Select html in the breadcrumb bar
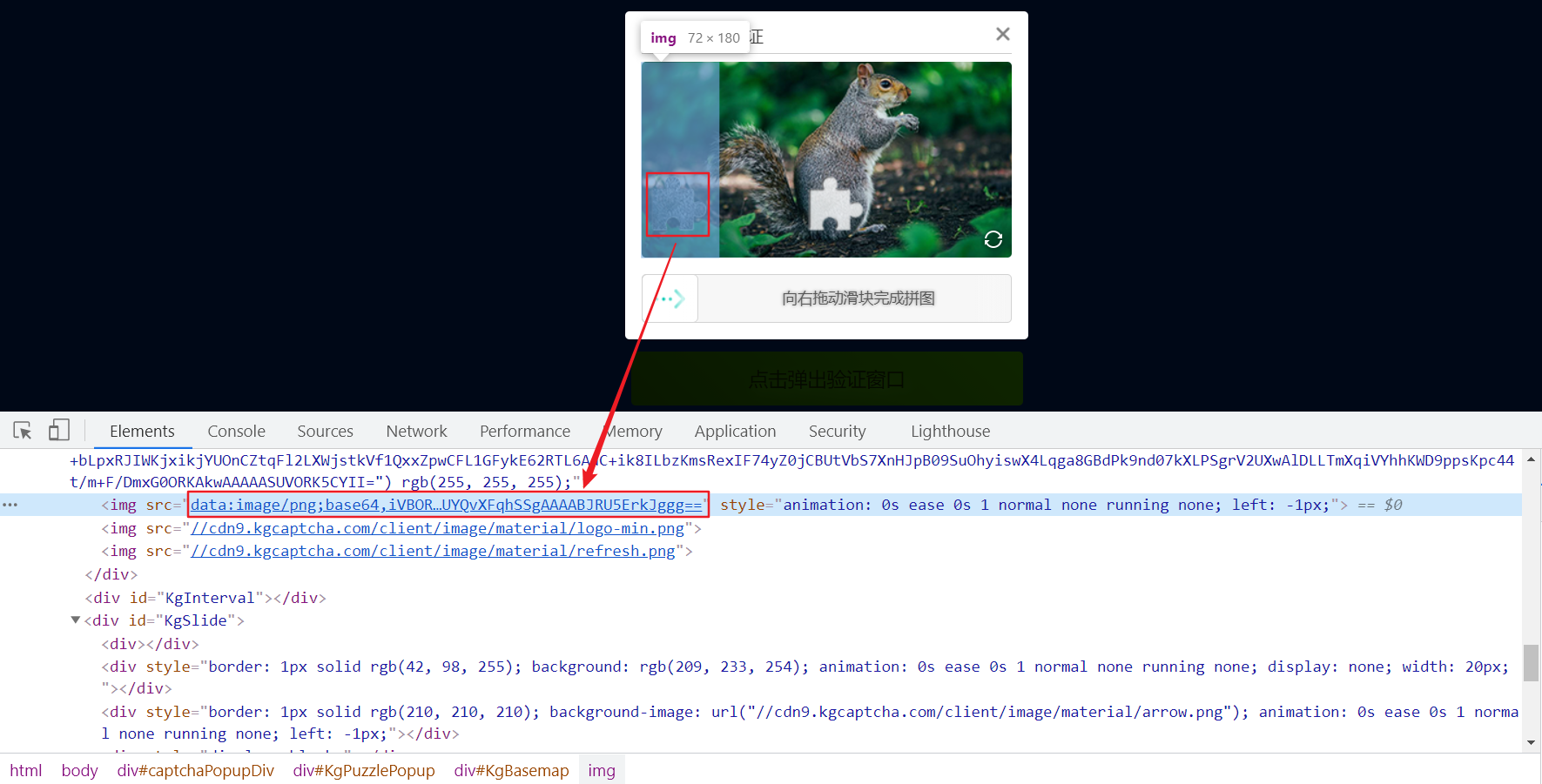 pyautogui.click(x=26, y=770)
